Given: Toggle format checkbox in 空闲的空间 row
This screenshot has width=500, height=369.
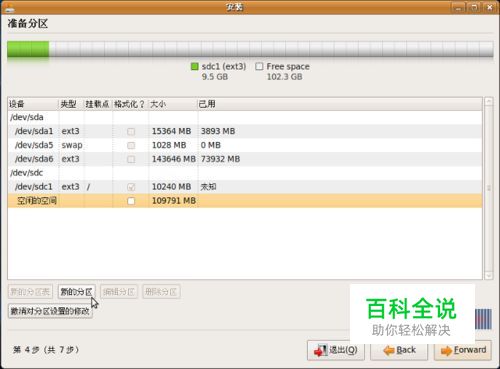Looking at the screenshot, I should point(131,201).
